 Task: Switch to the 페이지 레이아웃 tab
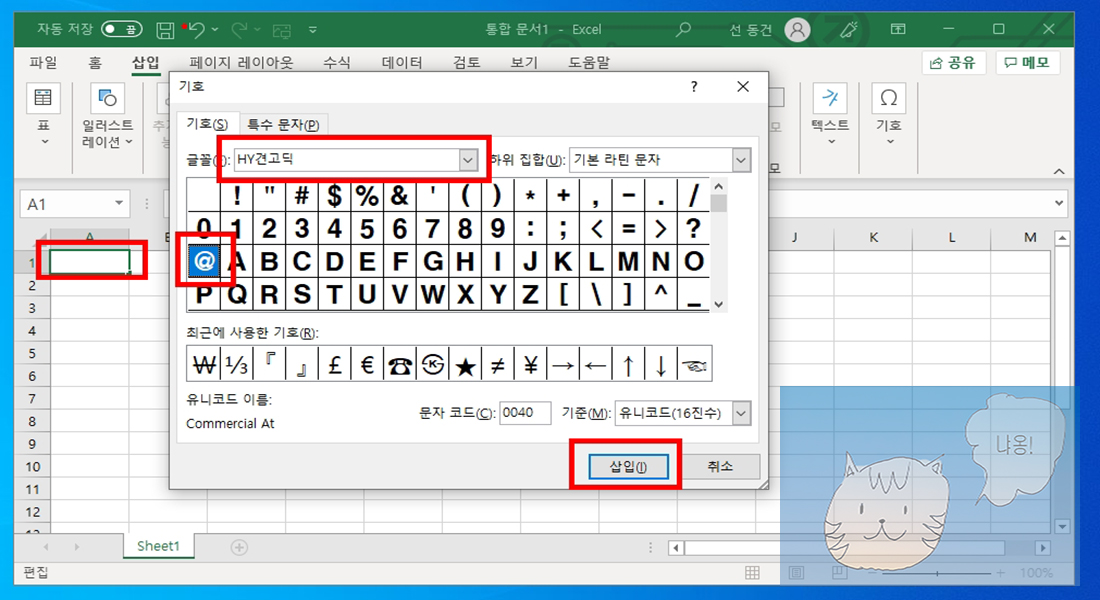point(241,62)
